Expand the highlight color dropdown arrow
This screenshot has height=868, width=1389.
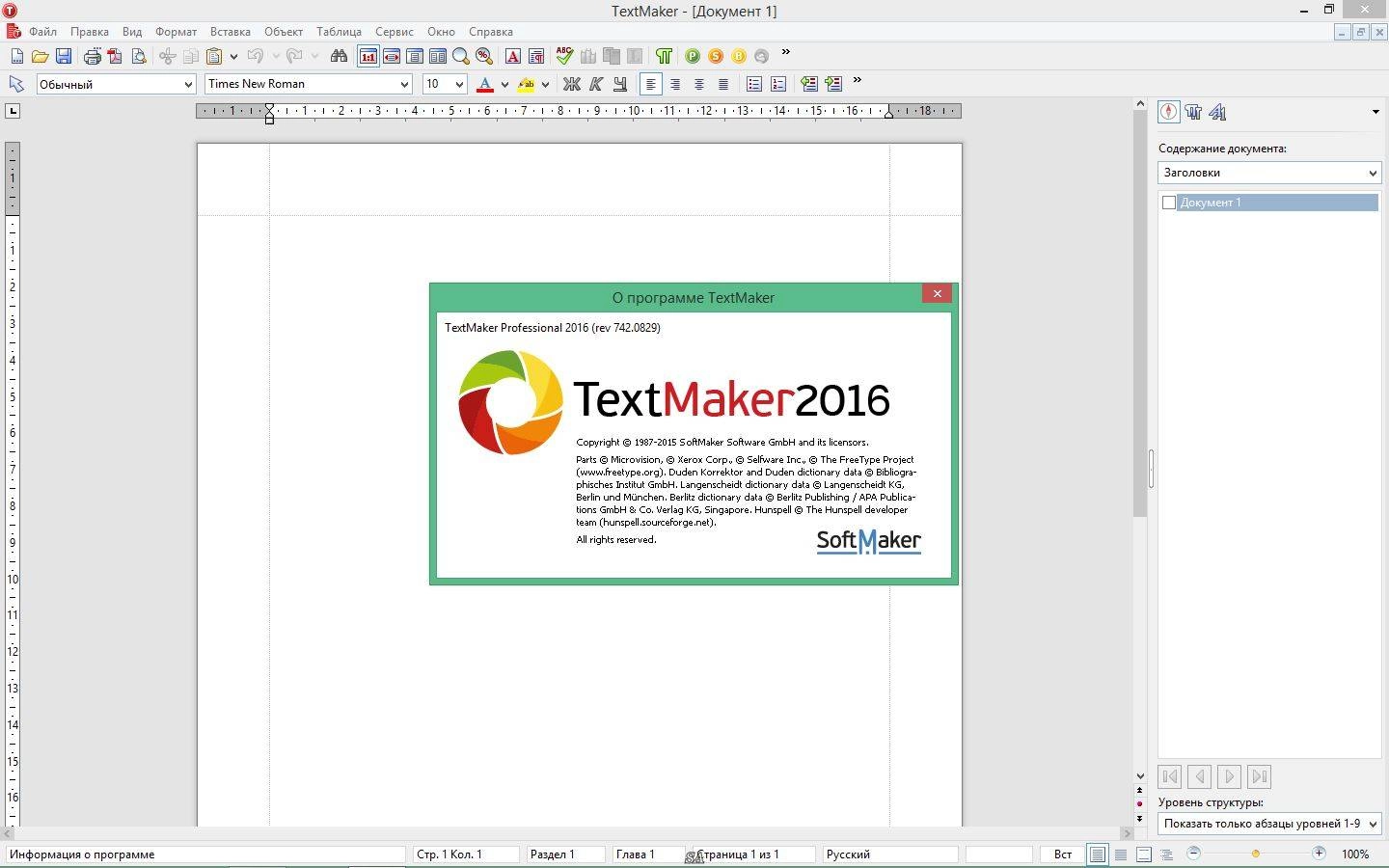click(545, 84)
